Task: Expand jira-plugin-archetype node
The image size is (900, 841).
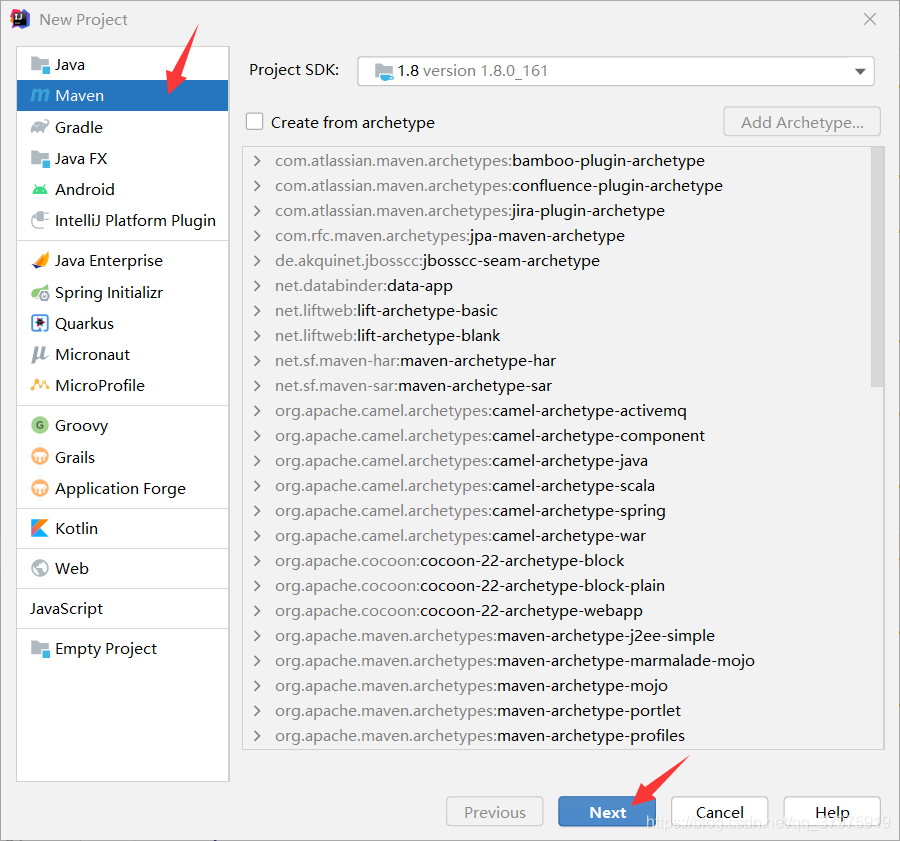Action: pyautogui.click(x=257, y=211)
